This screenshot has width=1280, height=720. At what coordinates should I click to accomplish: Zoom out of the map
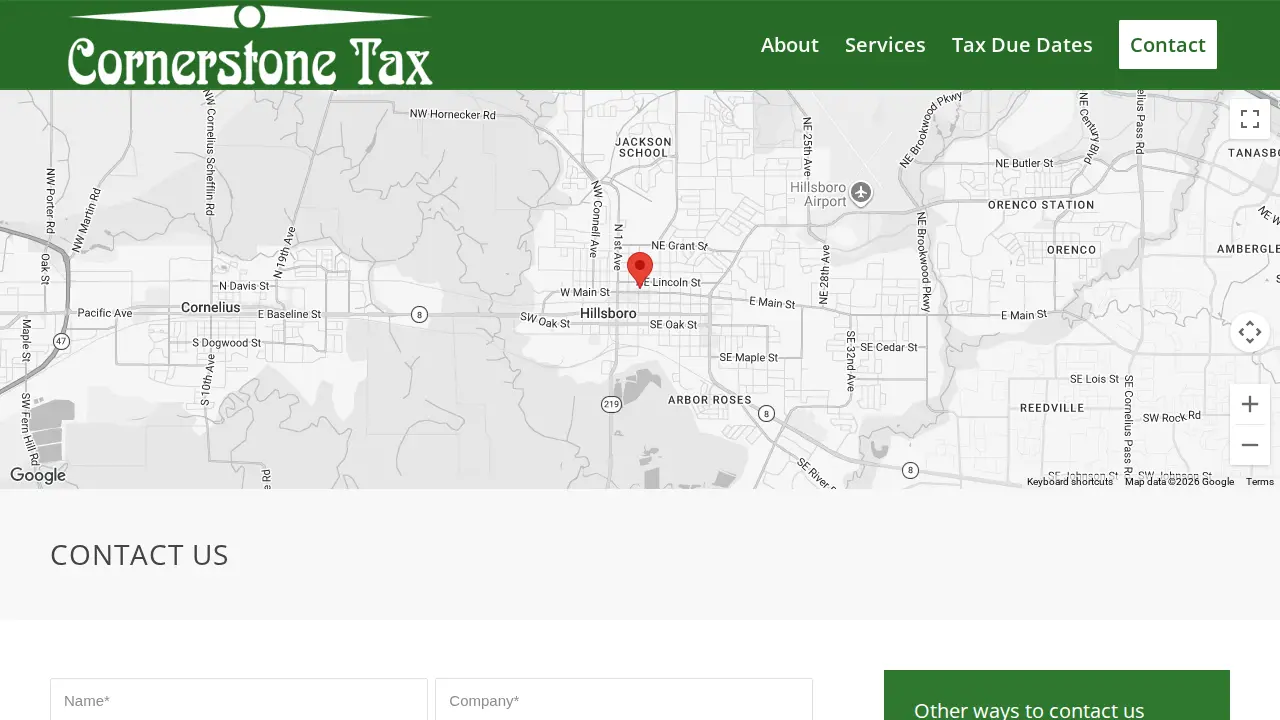click(1250, 445)
